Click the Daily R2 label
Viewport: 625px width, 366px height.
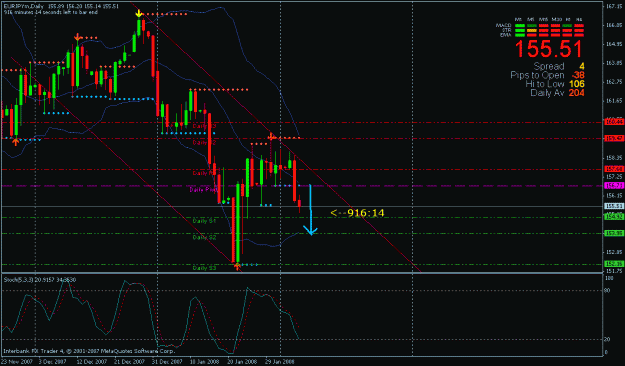204,142
